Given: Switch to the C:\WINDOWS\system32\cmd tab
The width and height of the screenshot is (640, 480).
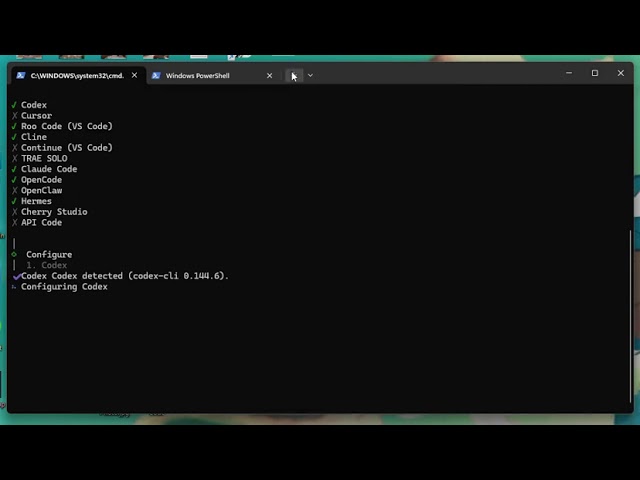Looking at the screenshot, I should (77, 76).
